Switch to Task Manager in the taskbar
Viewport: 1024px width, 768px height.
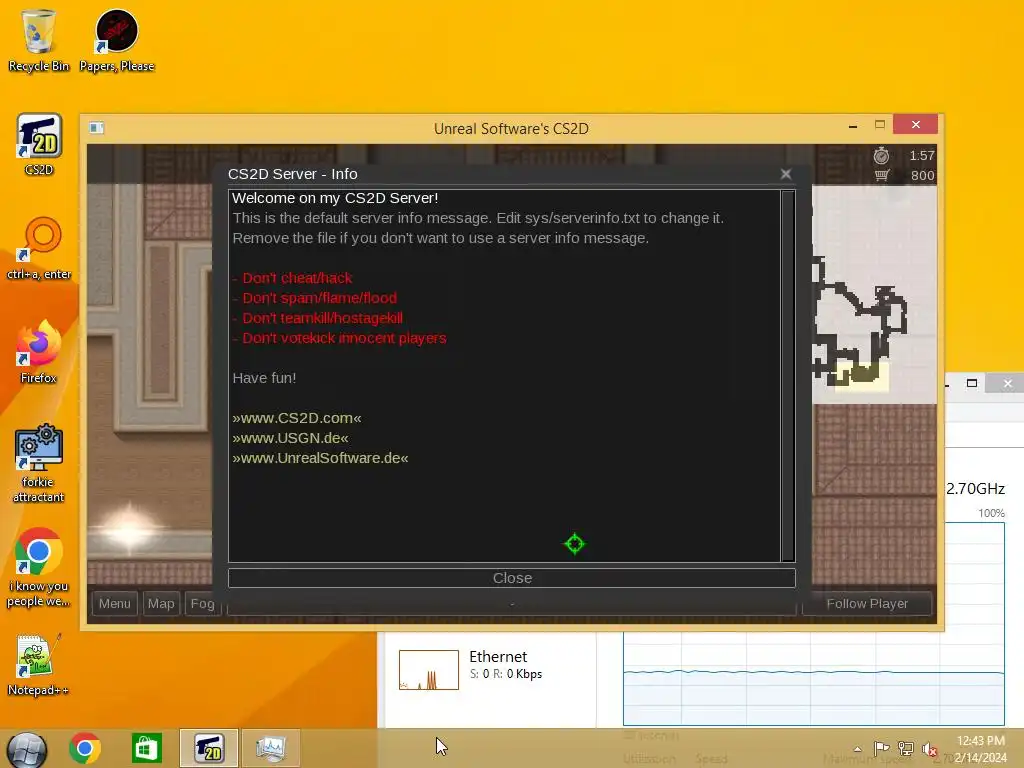click(271, 748)
